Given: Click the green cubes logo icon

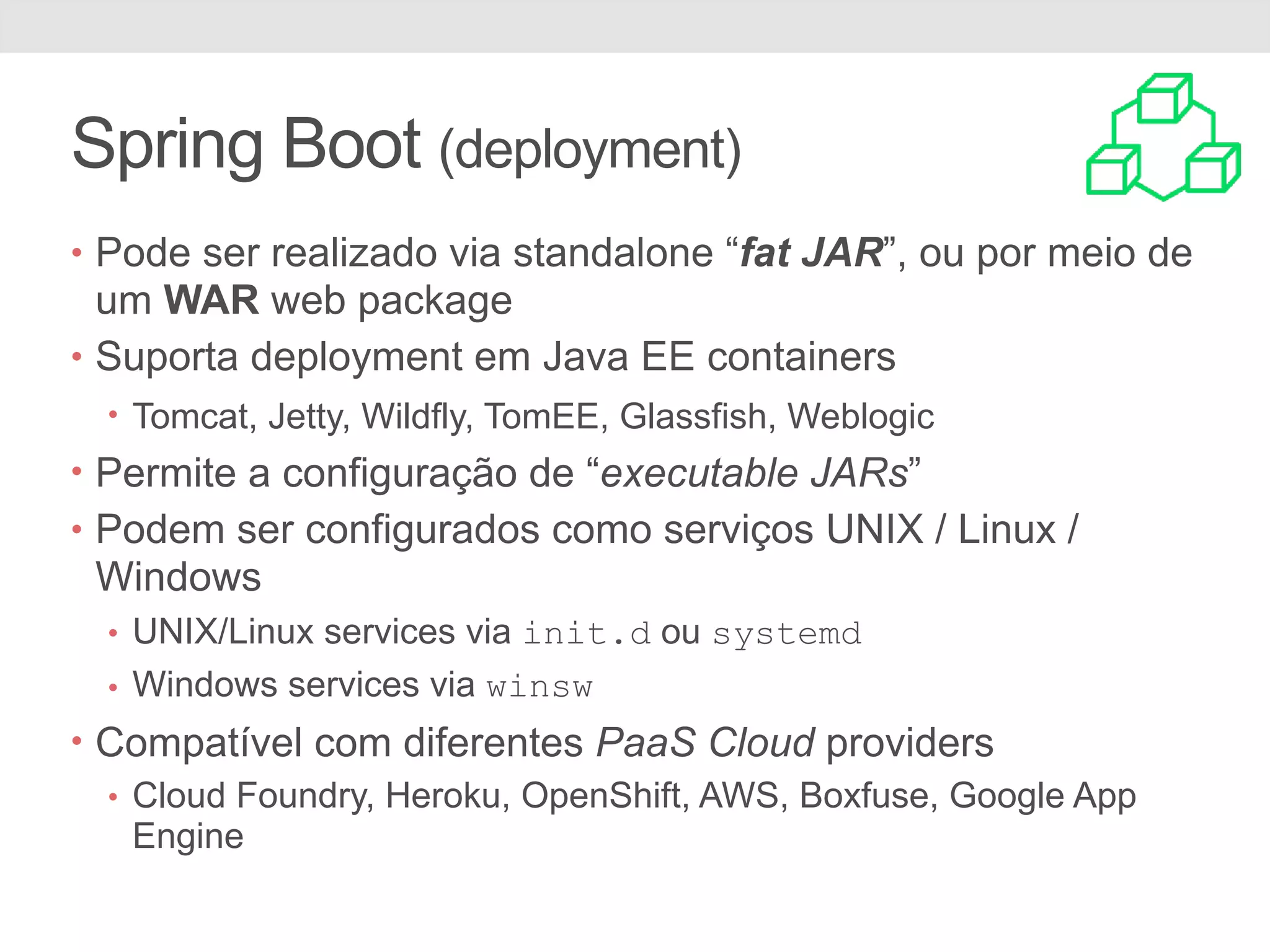Looking at the screenshot, I should [1163, 137].
